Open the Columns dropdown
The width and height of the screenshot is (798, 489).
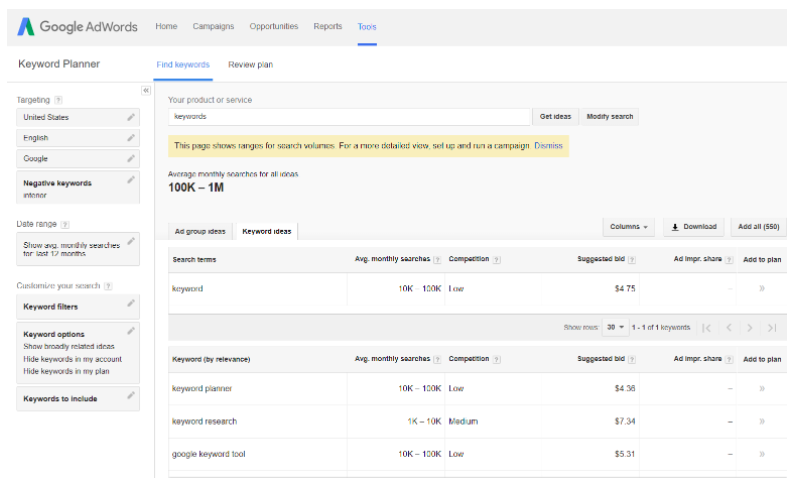[629, 227]
